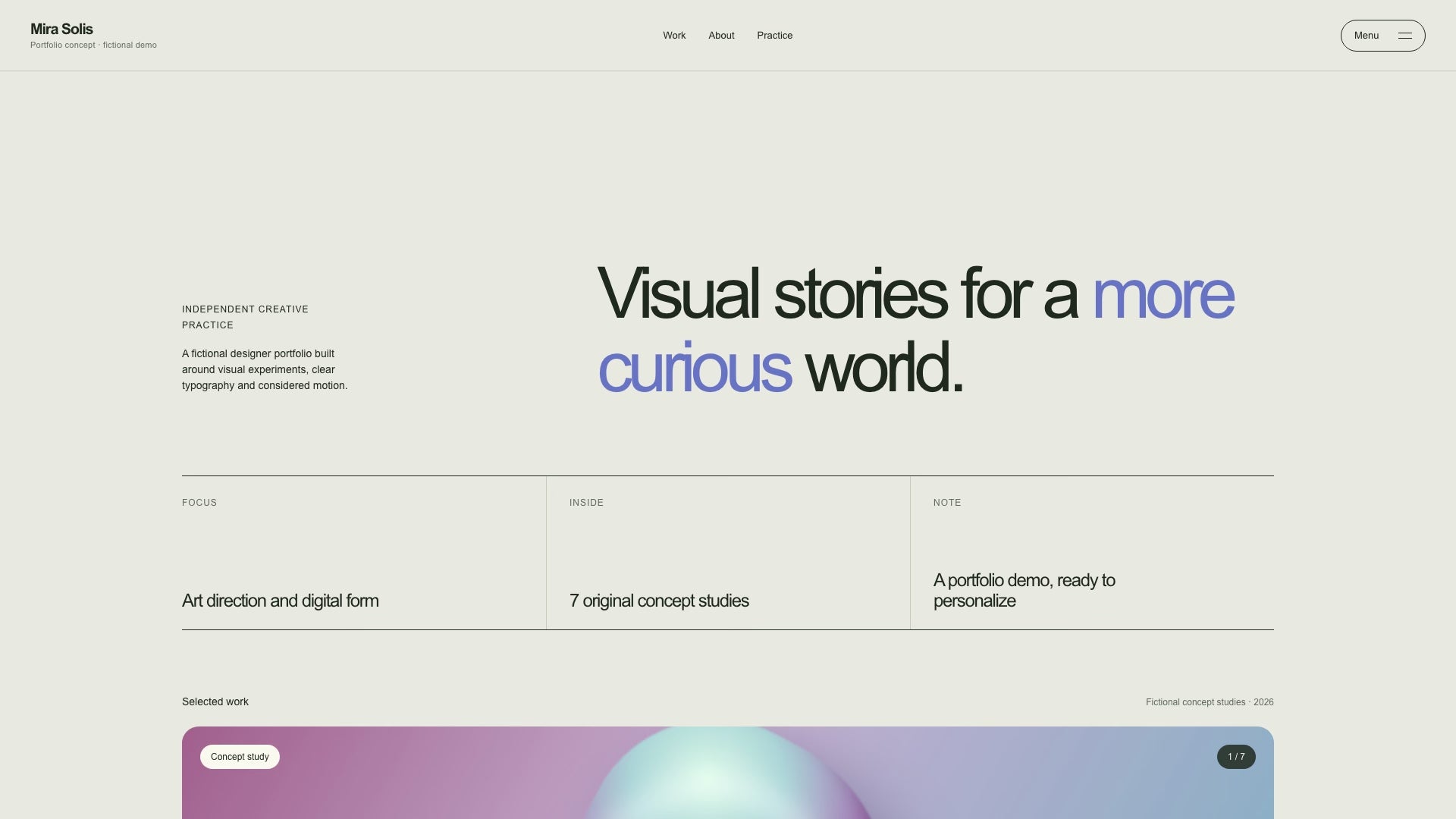Click the Mira Solis site logo
The width and height of the screenshot is (1456, 819).
[x=61, y=29]
